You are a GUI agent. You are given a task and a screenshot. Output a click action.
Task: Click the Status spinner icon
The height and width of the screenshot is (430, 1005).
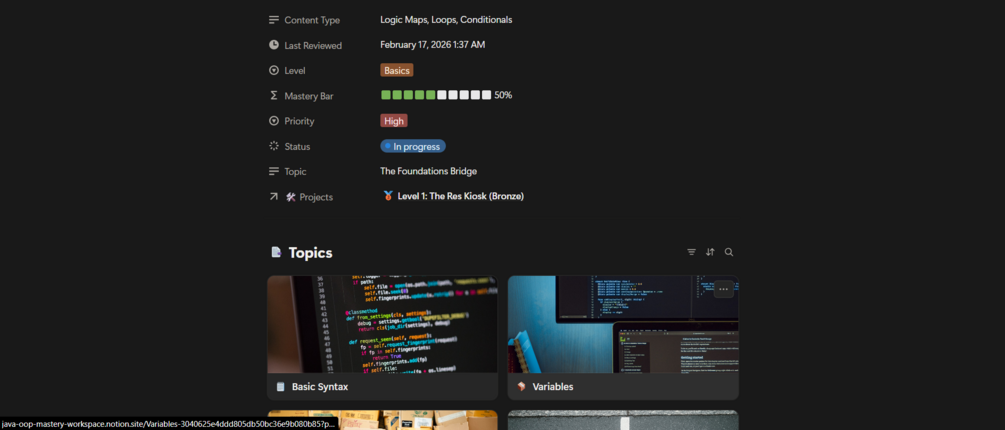[x=274, y=146]
